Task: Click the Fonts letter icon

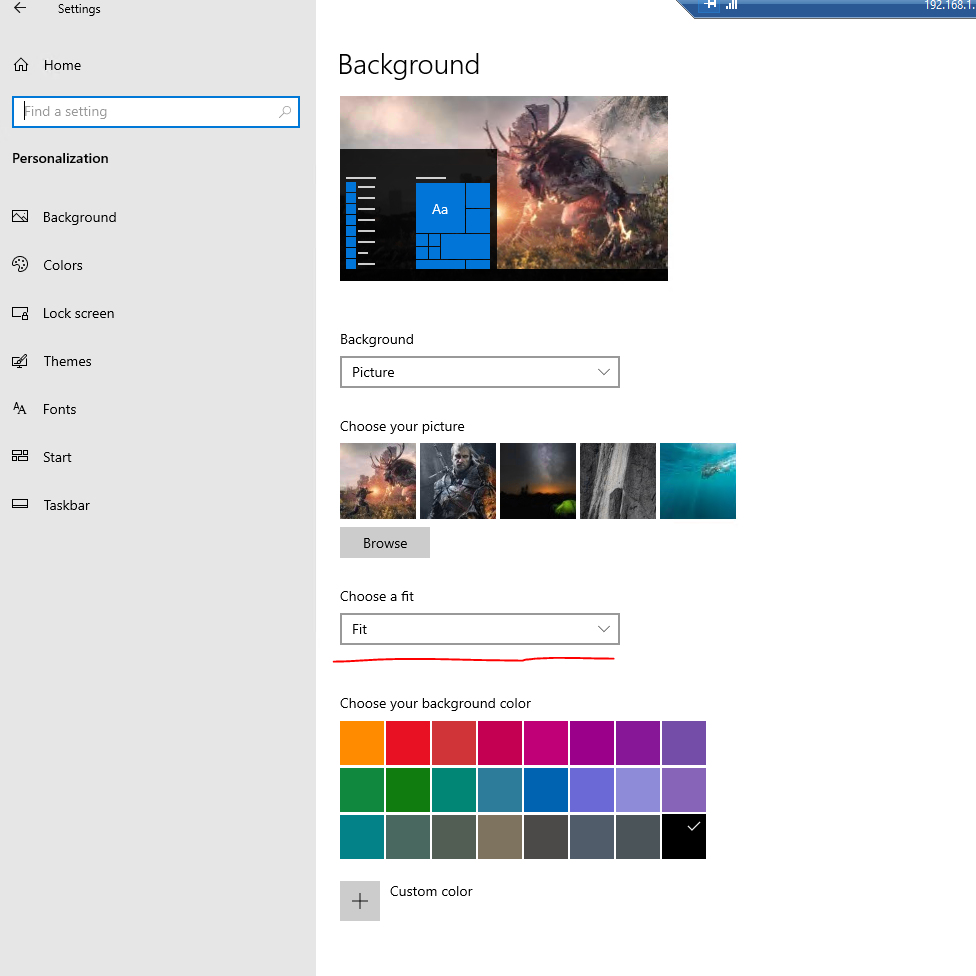Action: [20, 409]
